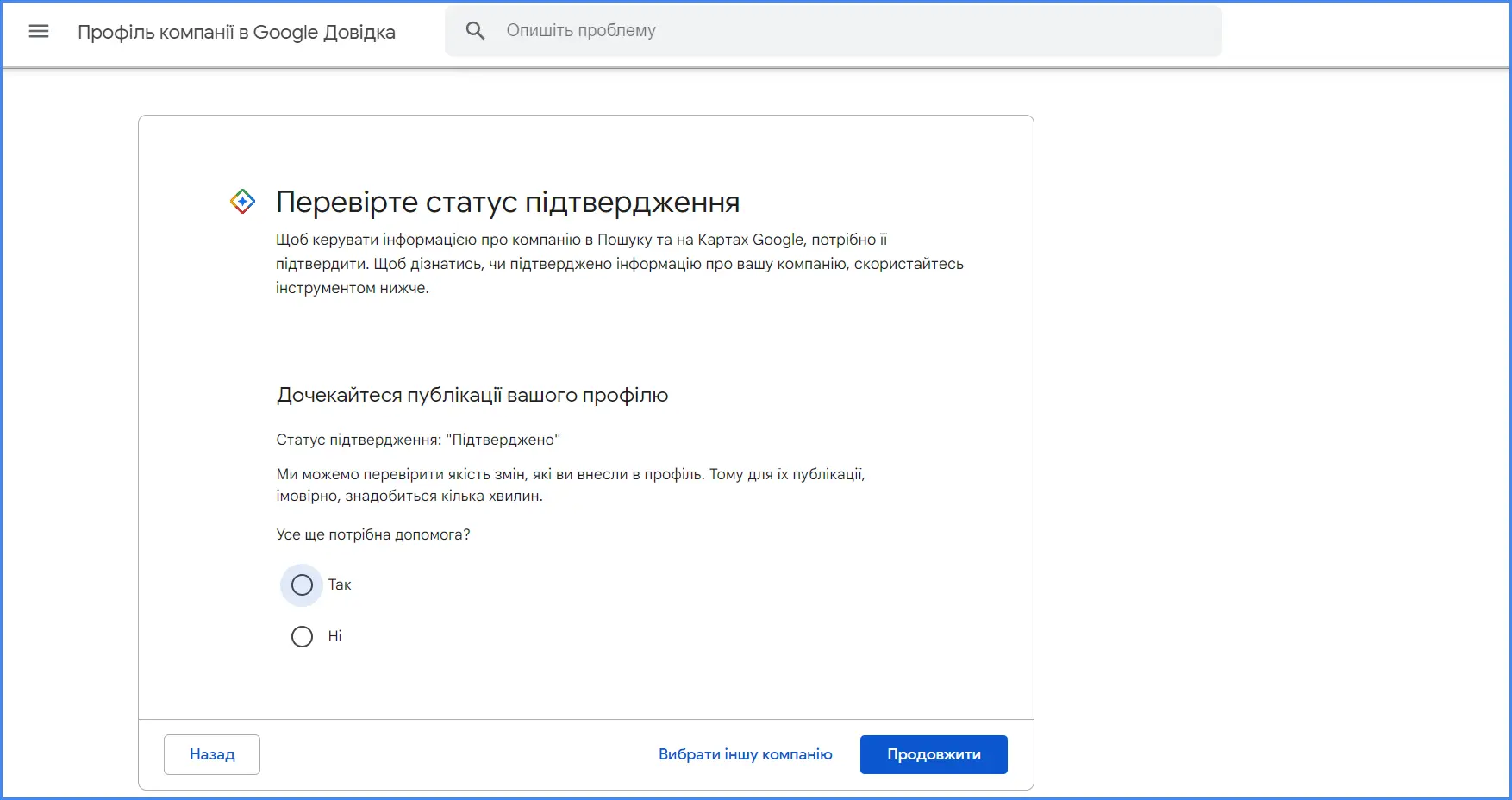Select the 'Так' radio button
This screenshot has width=1512, height=800.
pyautogui.click(x=302, y=585)
